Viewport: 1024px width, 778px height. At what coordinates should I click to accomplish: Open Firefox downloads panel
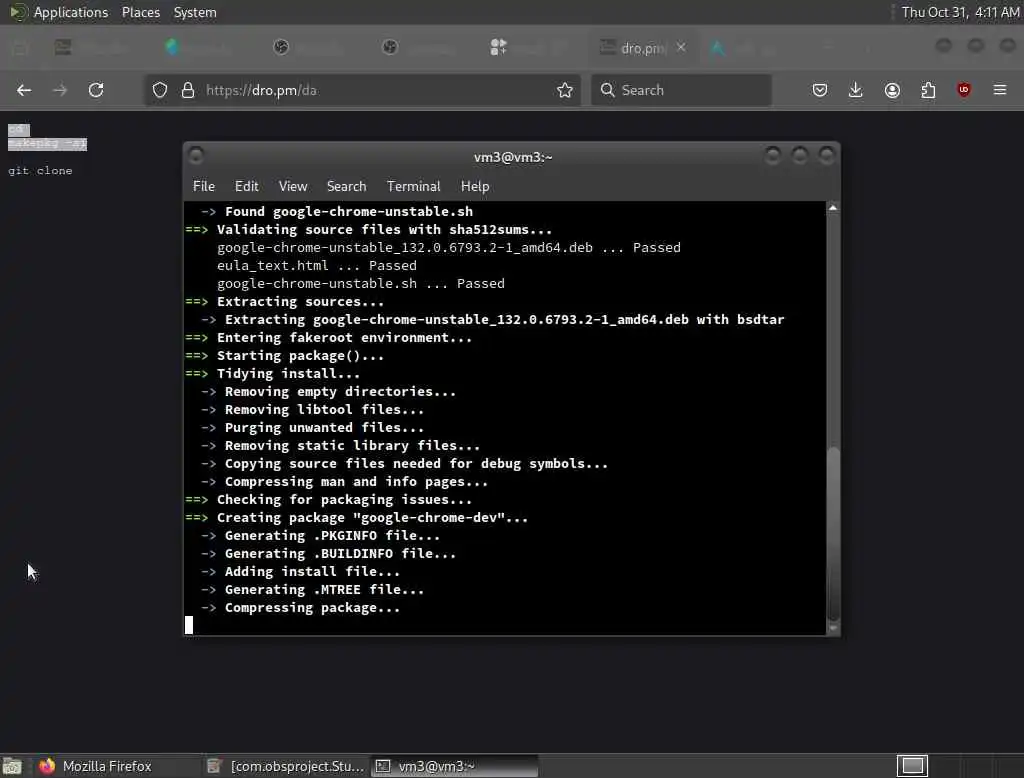(856, 90)
